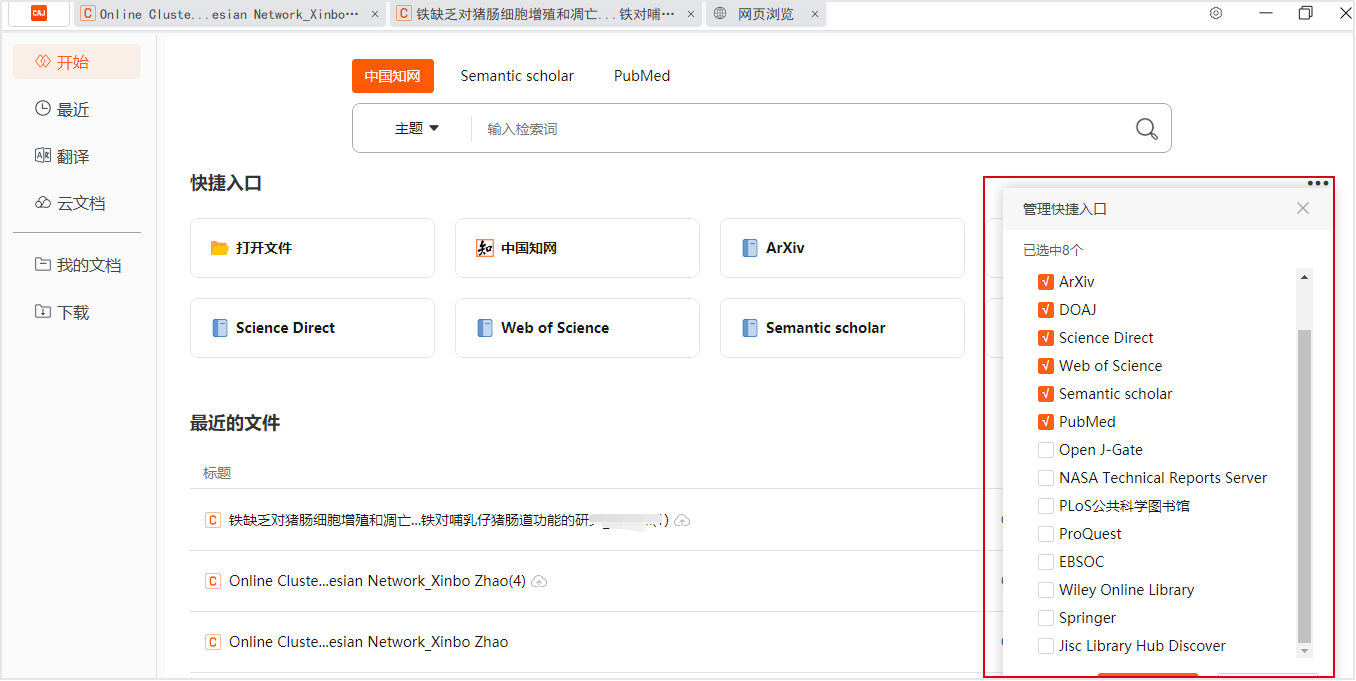
Task: Click the panel list scrollbar thumb
Action: (1304, 485)
